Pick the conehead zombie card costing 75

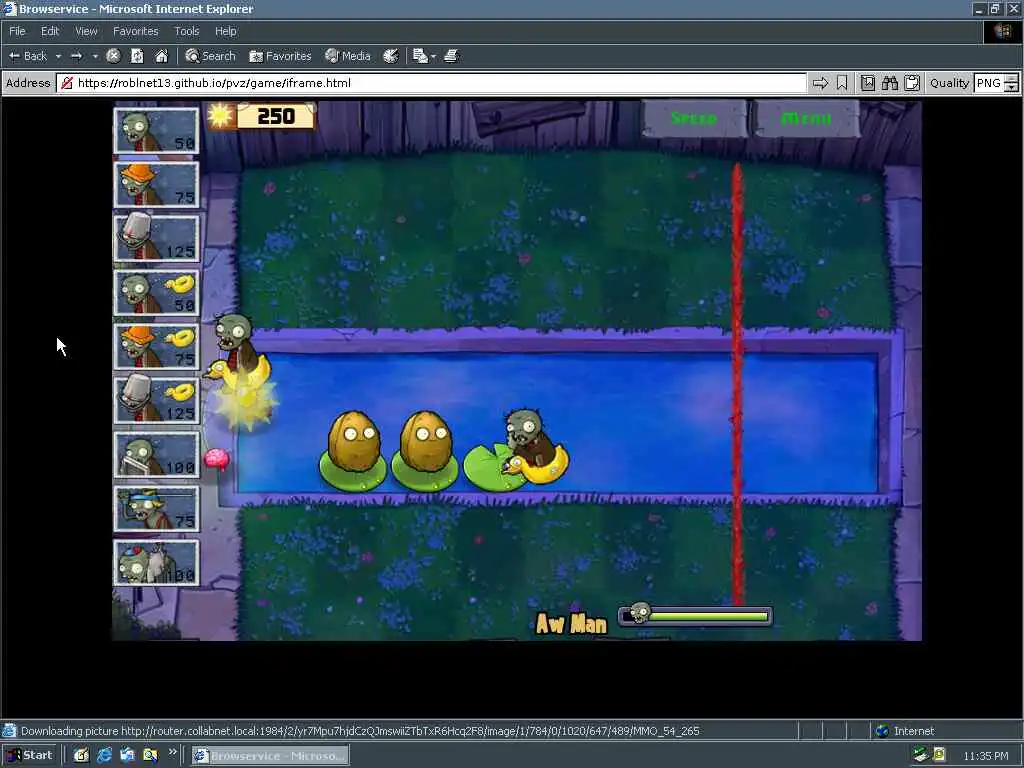[x=156, y=185]
